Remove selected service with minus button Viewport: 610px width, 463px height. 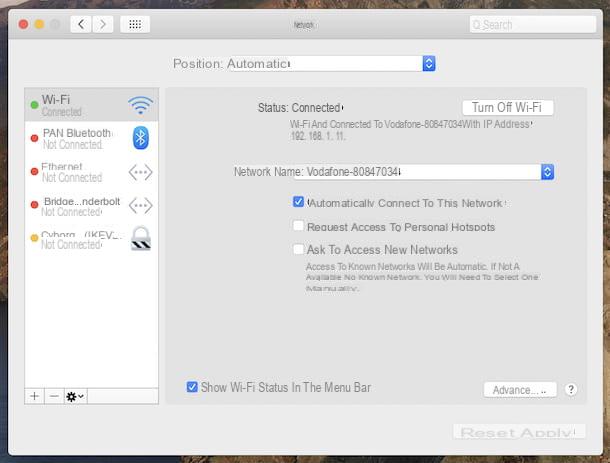(x=54, y=396)
